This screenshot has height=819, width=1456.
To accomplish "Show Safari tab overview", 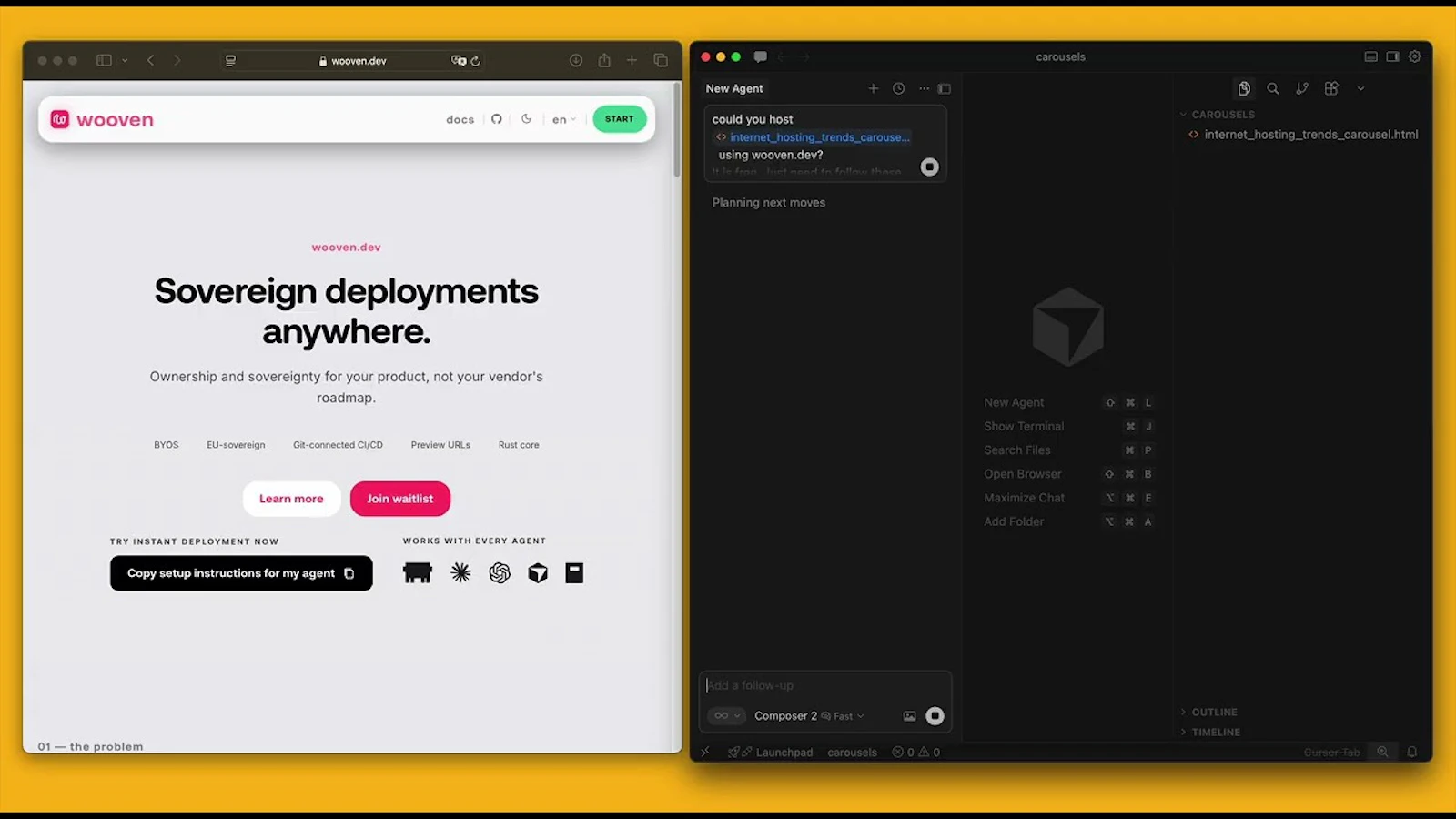I will 661,60.
